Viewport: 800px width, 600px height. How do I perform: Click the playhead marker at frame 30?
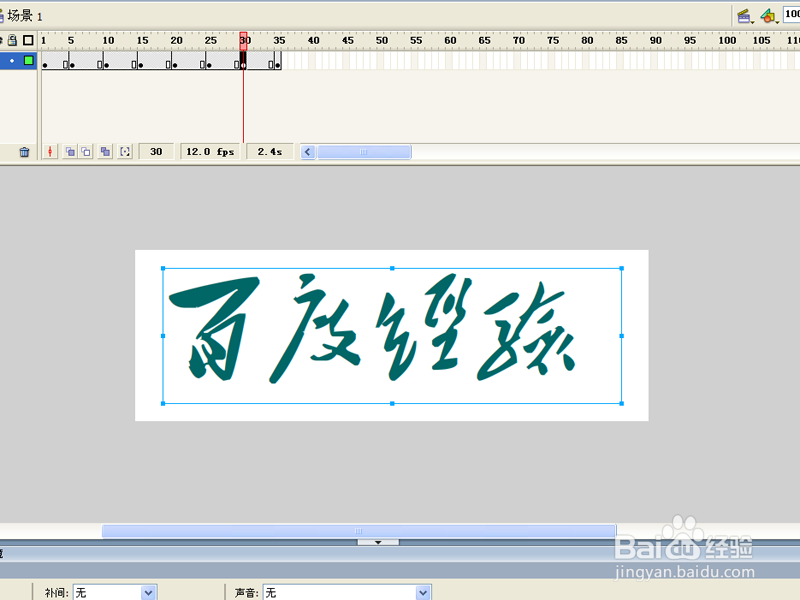(x=243, y=40)
